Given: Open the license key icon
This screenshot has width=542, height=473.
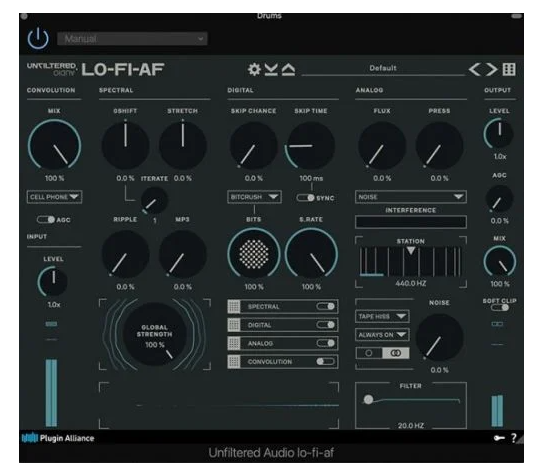Looking at the screenshot, I should point(499,438).
